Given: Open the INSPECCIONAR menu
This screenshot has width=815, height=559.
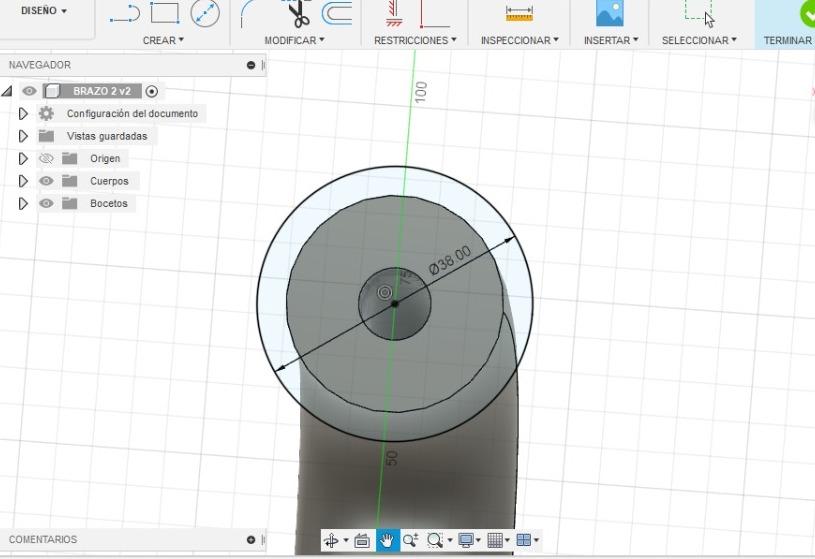Looking at the screenshot, I should [519, 40].
